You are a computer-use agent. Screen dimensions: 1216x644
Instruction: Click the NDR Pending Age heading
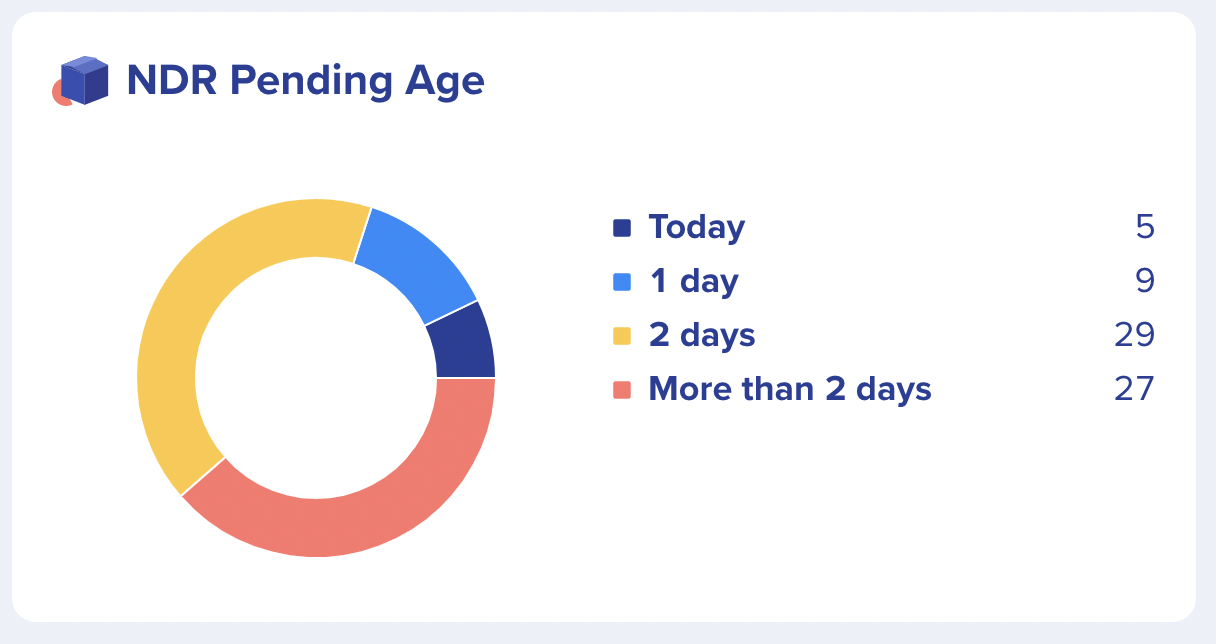(305, 81)
